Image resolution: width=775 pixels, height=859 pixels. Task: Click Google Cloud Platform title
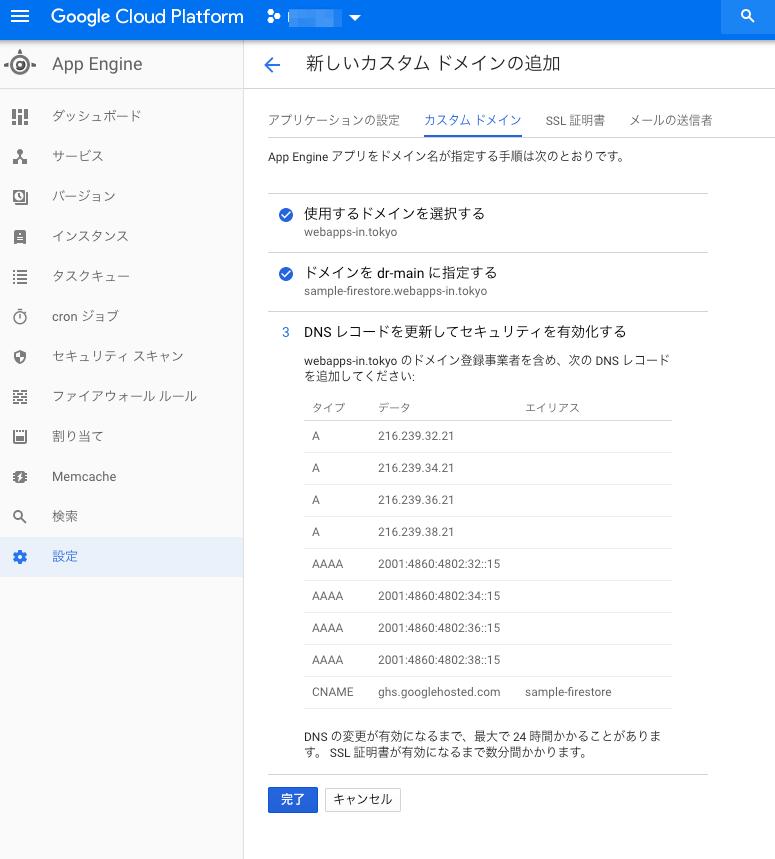[x=147, y=17]
